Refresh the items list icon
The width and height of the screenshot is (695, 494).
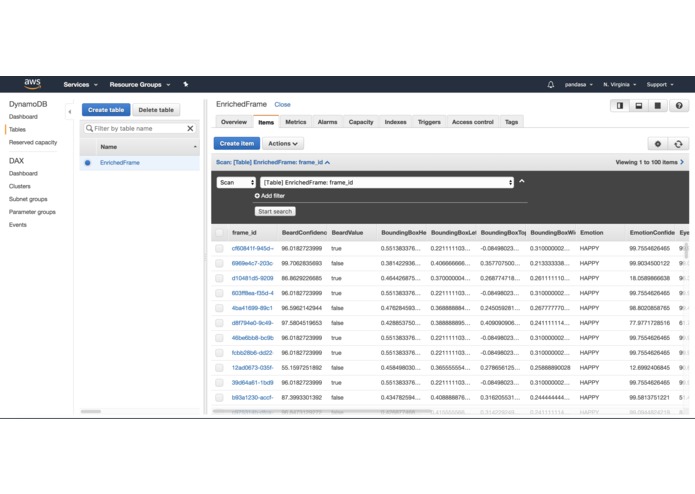click(678, 144)
